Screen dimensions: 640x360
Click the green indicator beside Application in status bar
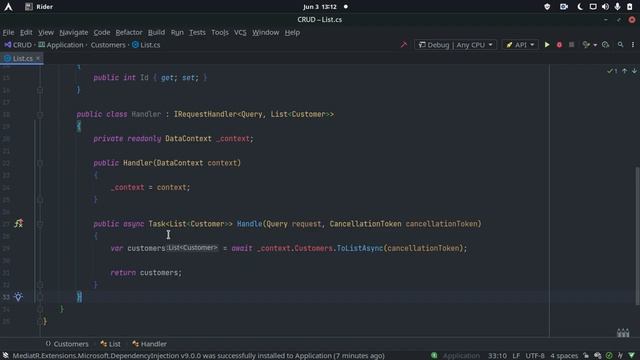pyautogui.click(x=434, y=356)
